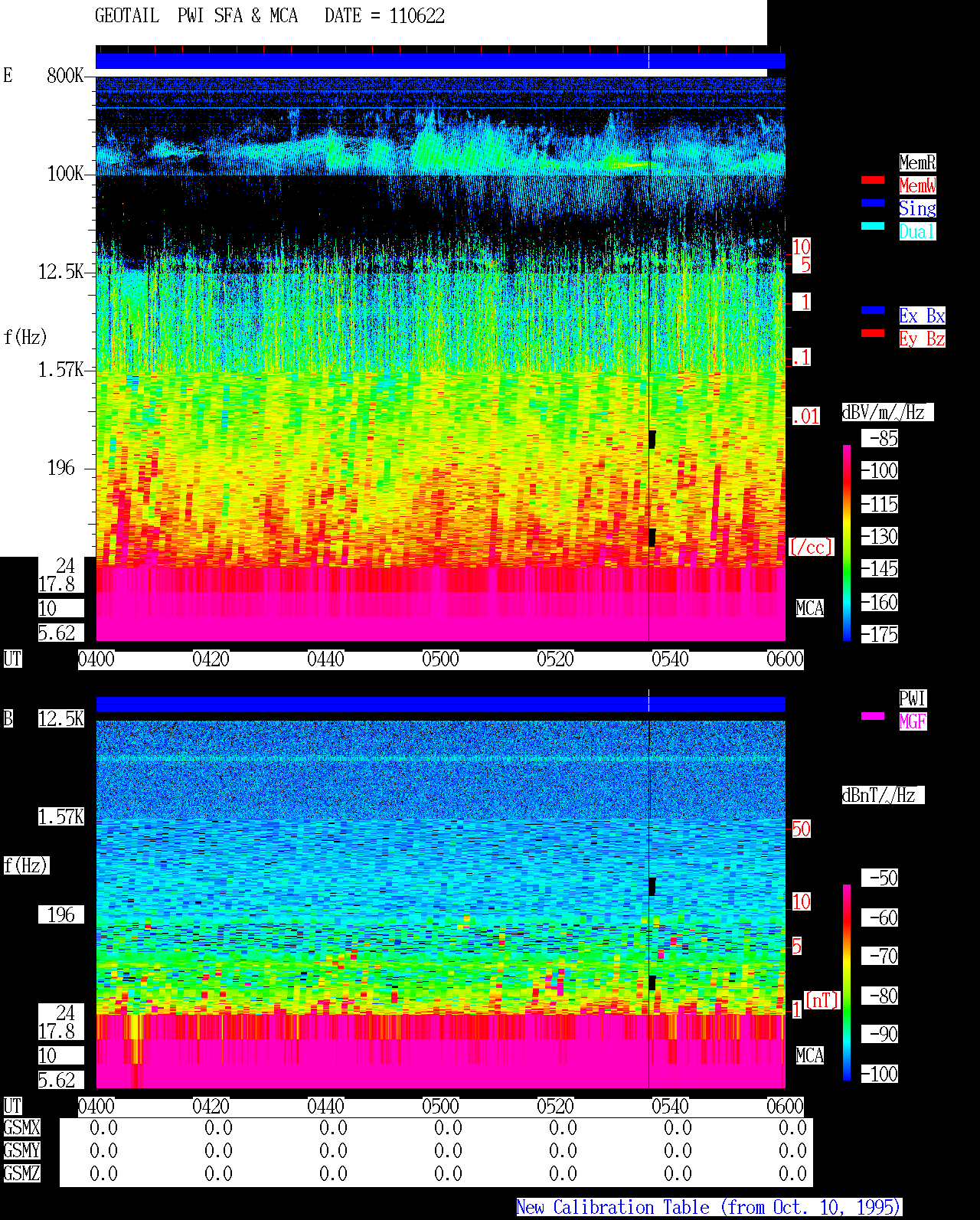Image resolution: width=980 pixels, height=1220 pixels.
Task: Click the dBnT/√Hz magnetic color scale bar
Action: click(x=847, y=983)
